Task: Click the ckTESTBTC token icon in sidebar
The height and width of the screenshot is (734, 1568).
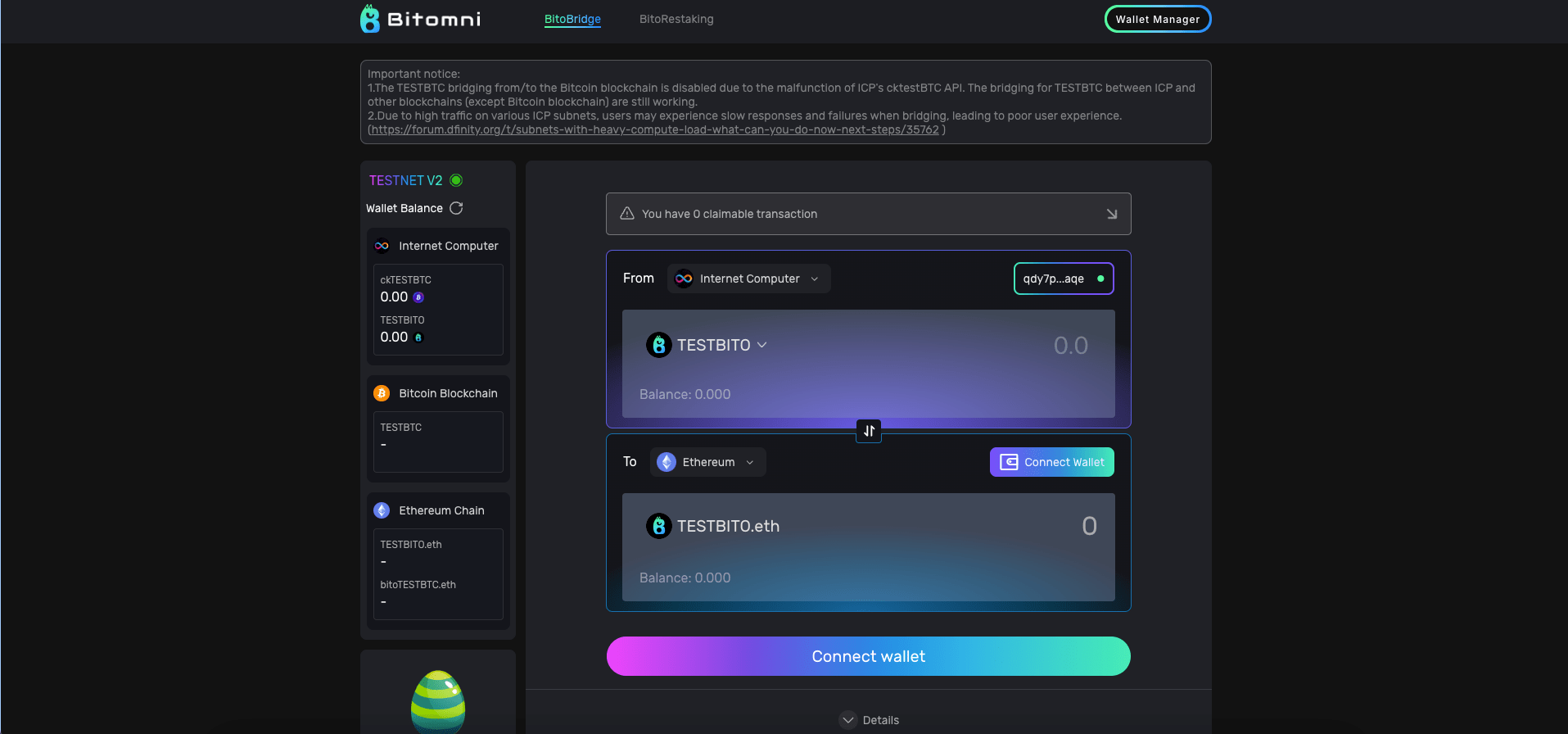Action: pyautogui.click(x=418, y=297)
